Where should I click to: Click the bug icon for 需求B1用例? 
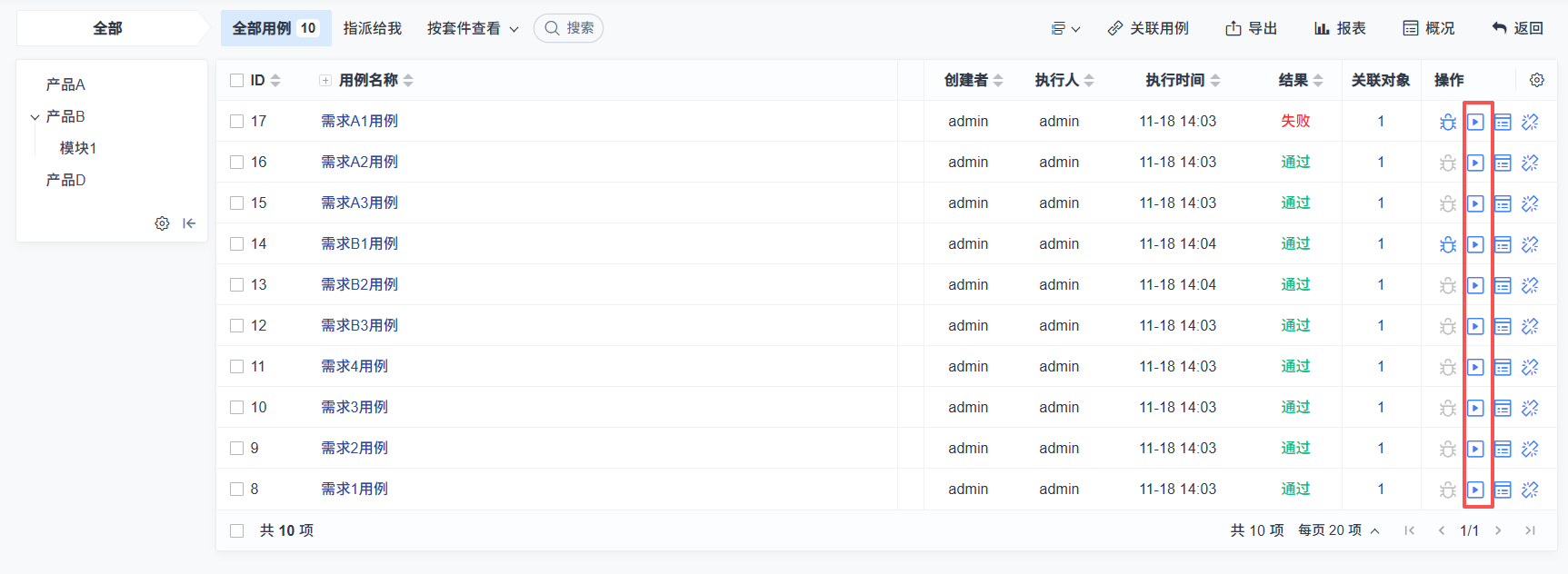pyautogui.click(x=1448, y=244)
